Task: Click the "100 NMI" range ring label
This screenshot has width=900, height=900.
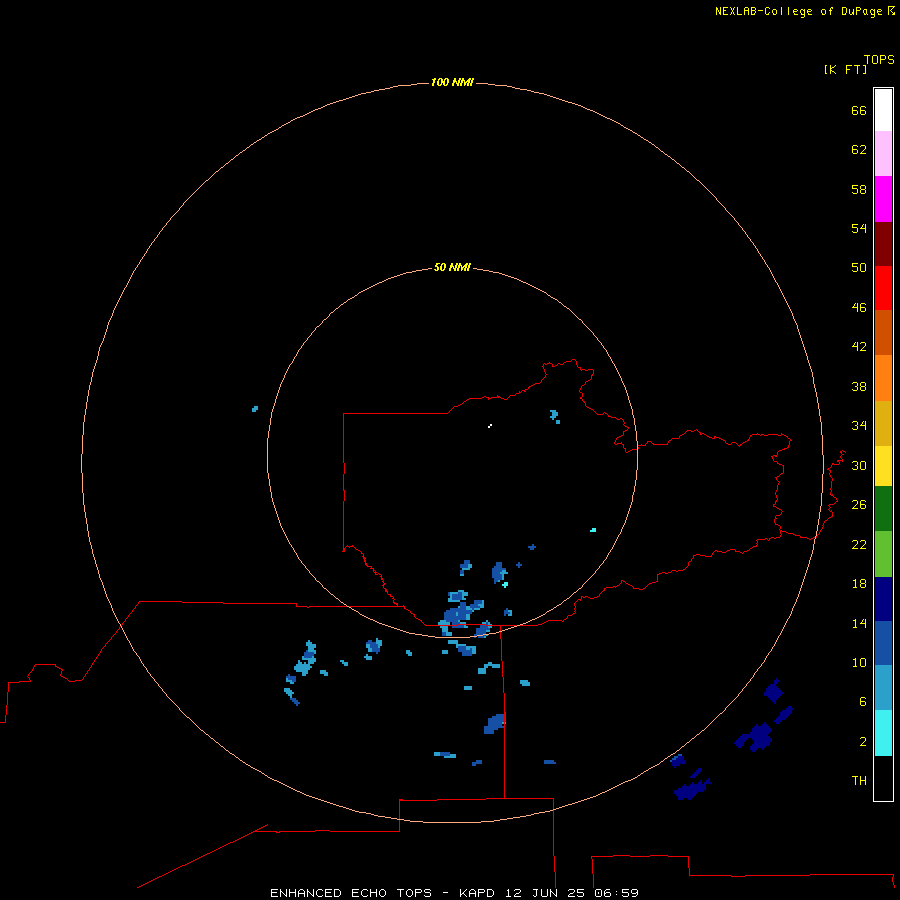Action: tap(452, 83)
